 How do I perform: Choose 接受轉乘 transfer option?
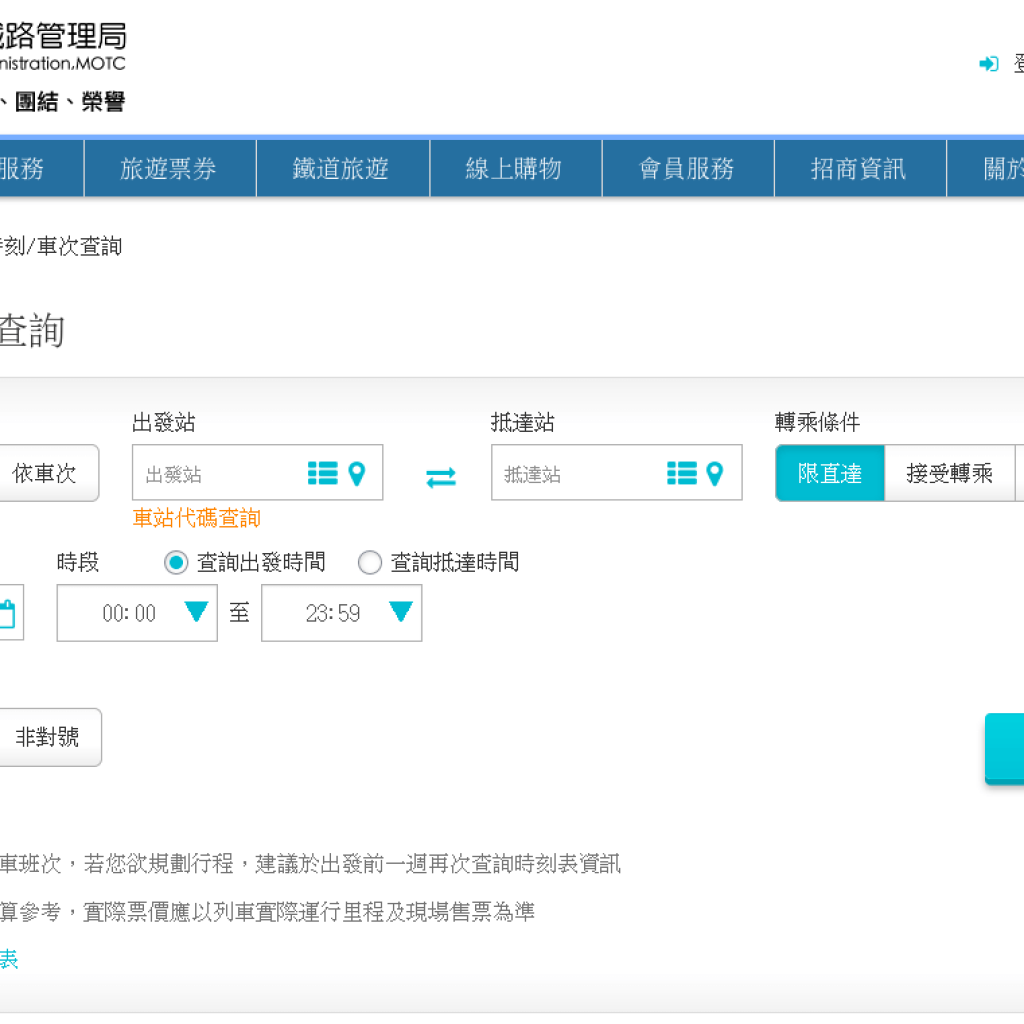pos(949,473)
